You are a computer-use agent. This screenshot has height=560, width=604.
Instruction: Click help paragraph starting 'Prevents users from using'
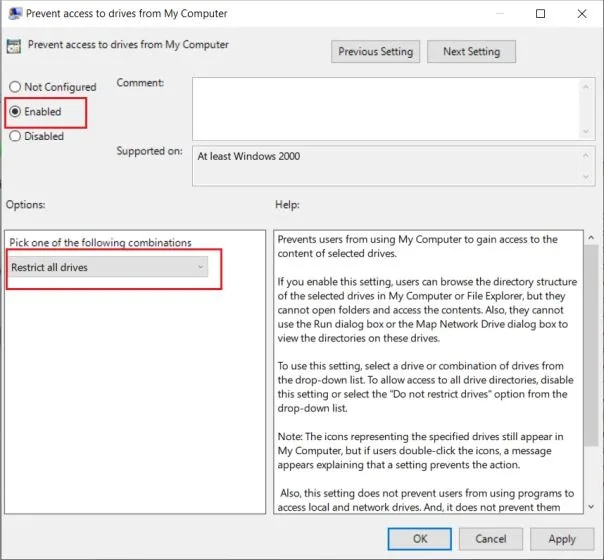coord(418,246)
